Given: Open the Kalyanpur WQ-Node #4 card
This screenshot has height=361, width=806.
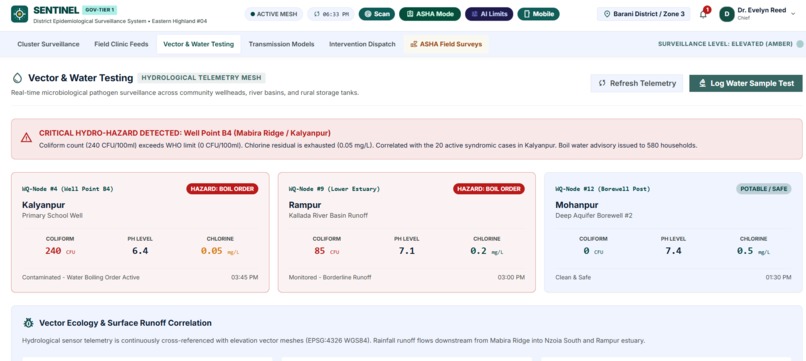Looking at the screenshot, I should click(140, 232).
